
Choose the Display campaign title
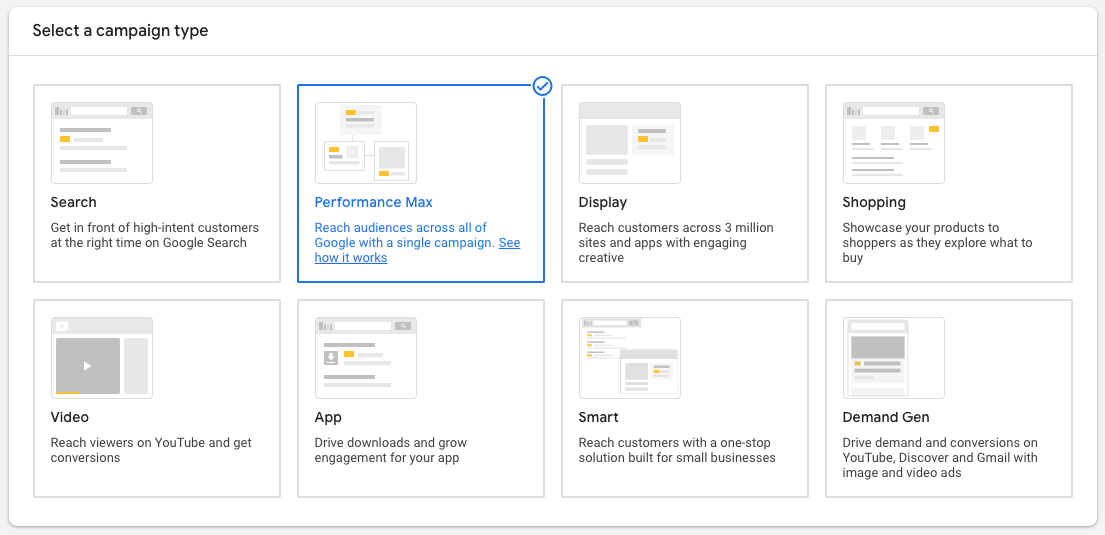[x=603, y=202]
